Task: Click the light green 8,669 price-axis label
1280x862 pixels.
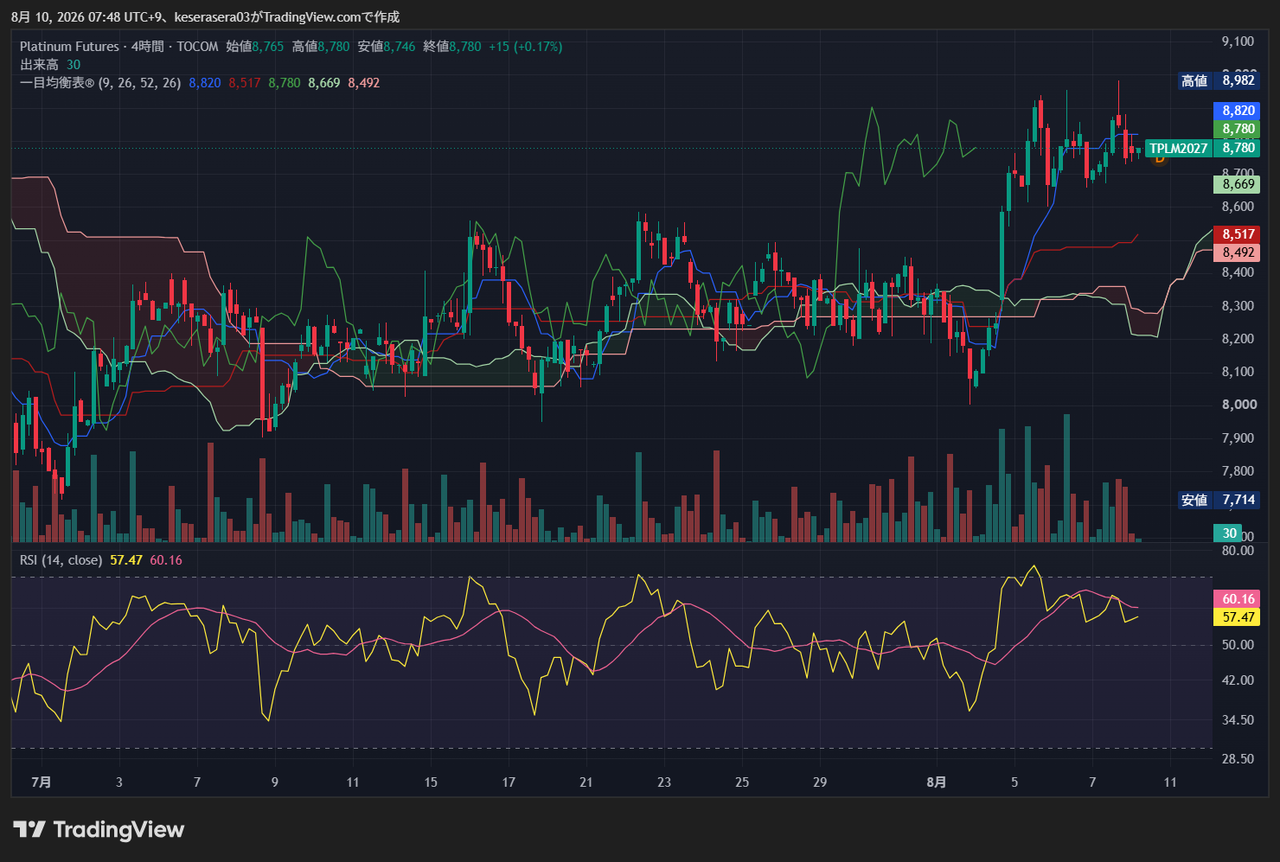Action: point(1238,184)
